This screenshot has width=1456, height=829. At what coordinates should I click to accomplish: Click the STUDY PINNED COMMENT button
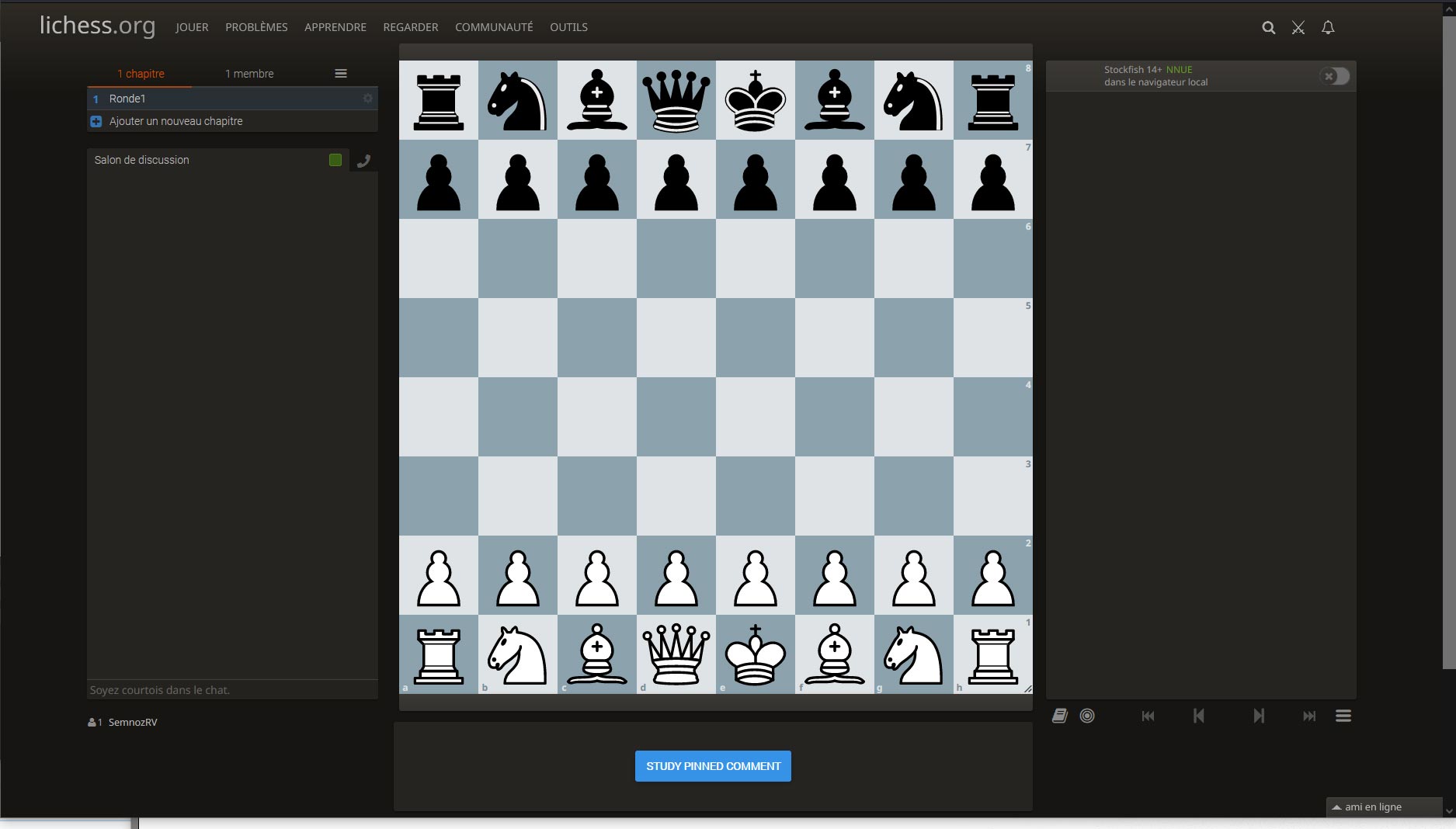point(713,766)
